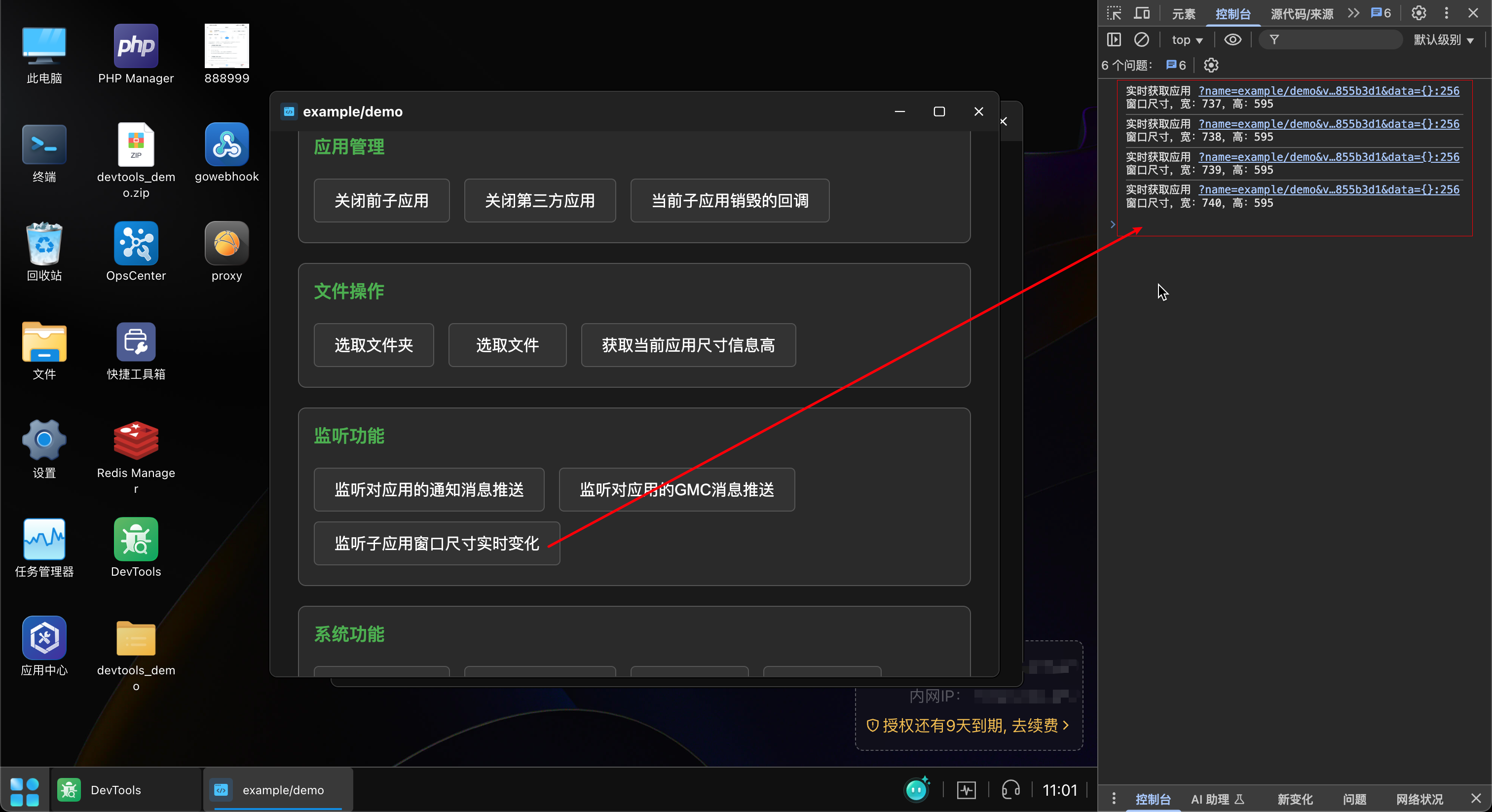
Task: Click 选取文件 button
Action: (x=507, y=345)
